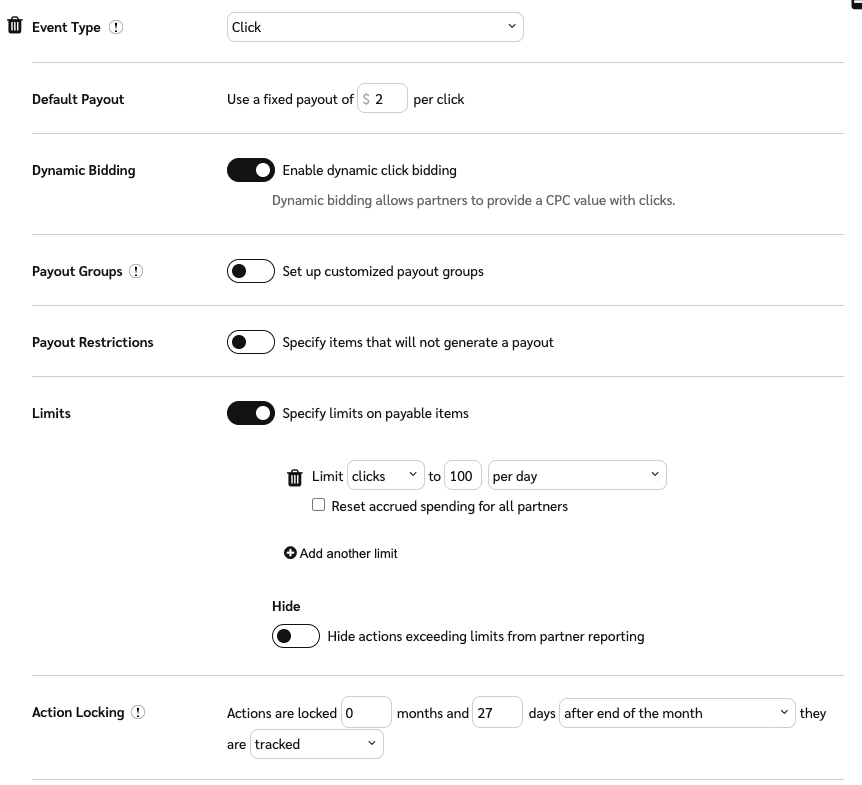Screen dimensions: 862x785
Task: Disable the dynamic click bidding toggle
Action: (x=251, y=170)
